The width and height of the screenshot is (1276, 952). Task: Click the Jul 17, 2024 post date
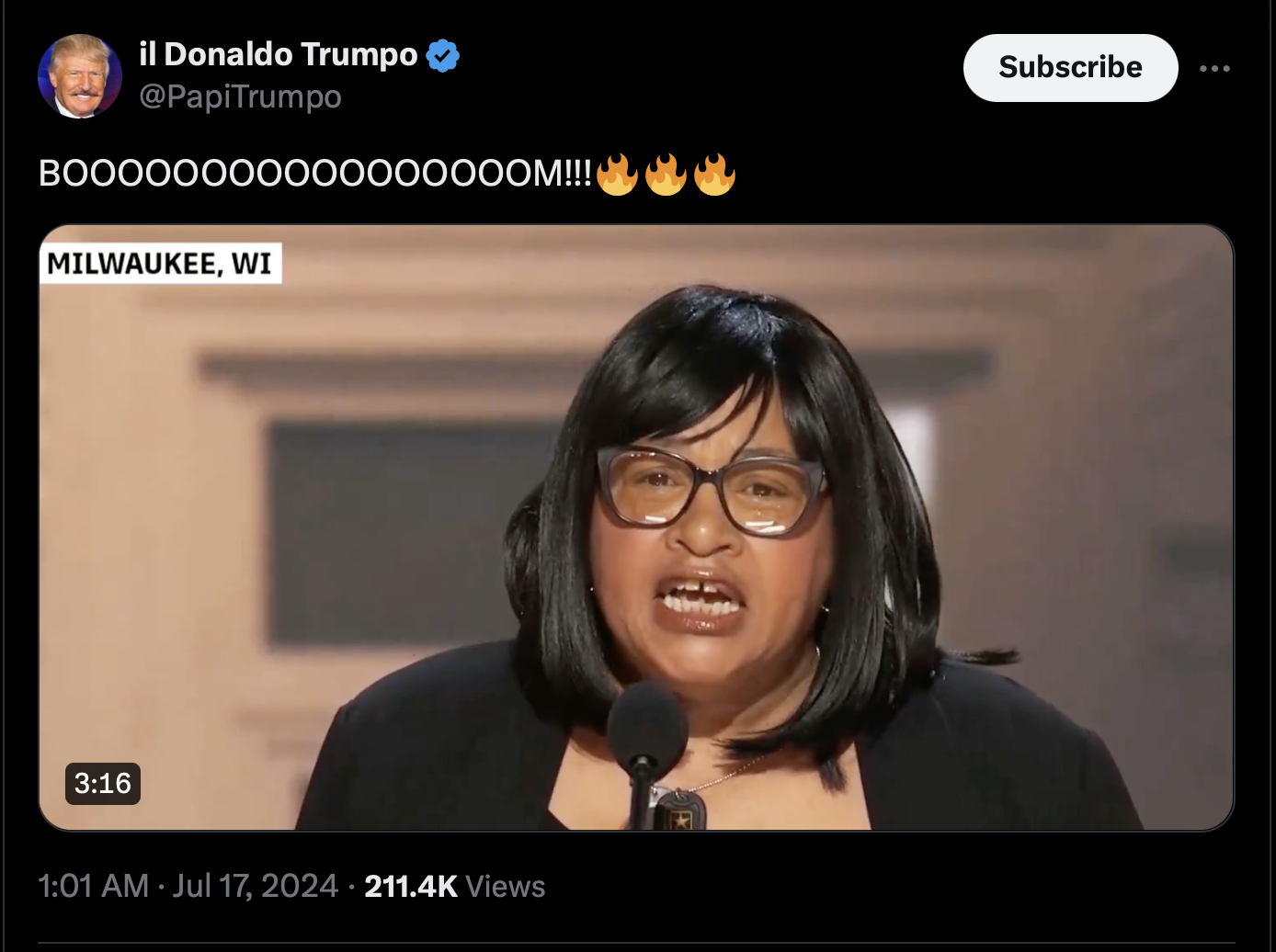(x=256, y=886)
